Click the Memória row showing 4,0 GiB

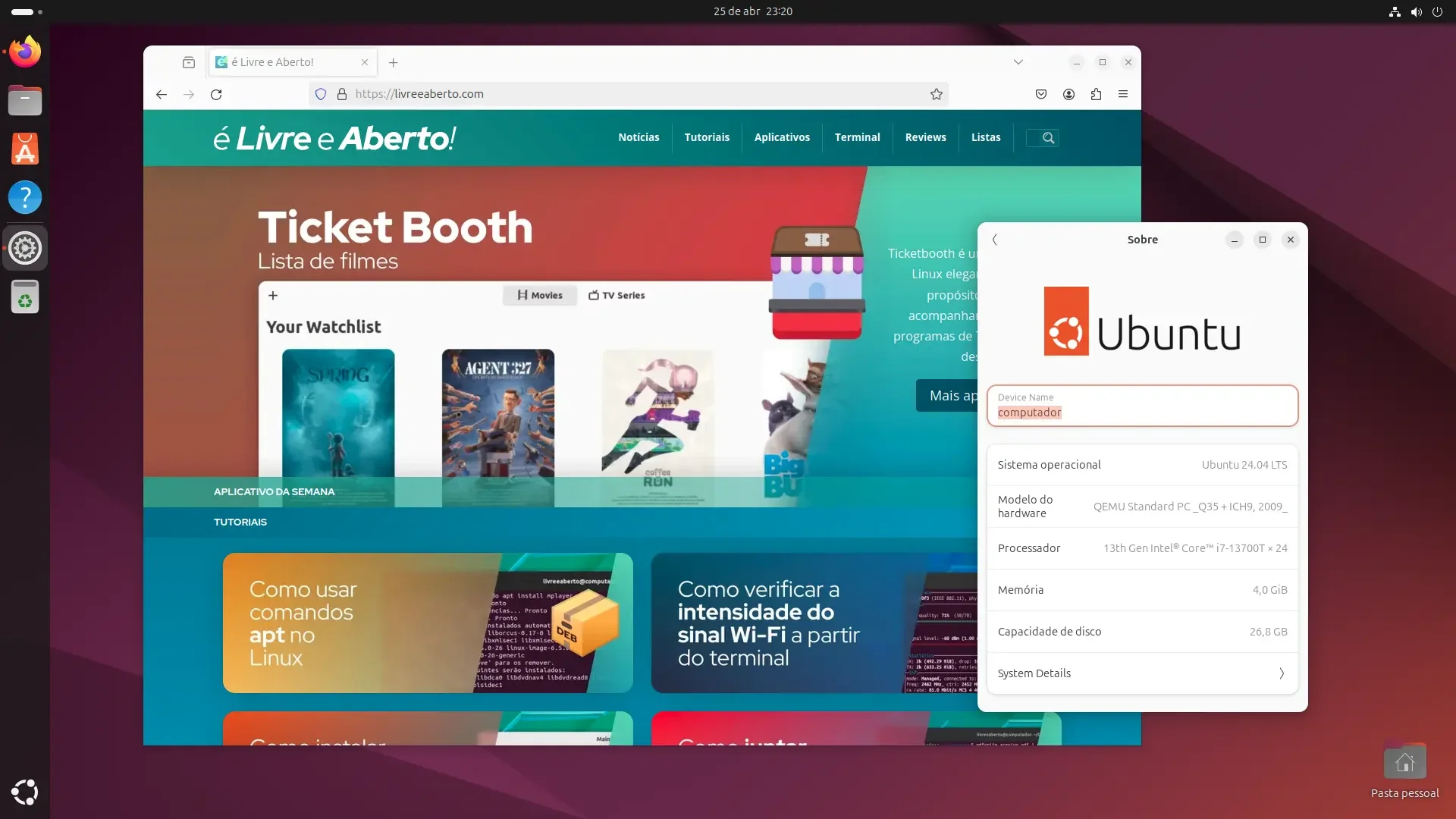point(1142,590)
